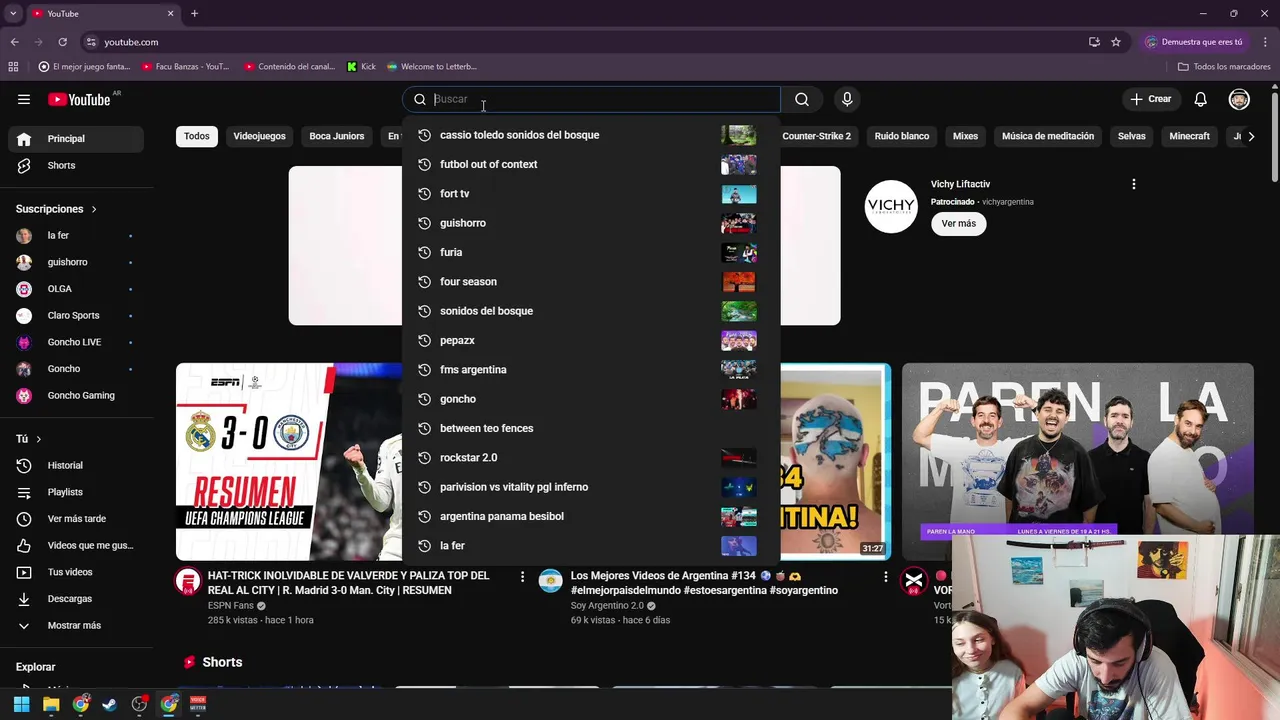
Task: Select suggestion futbol out of context
Action: pos(591,164)
